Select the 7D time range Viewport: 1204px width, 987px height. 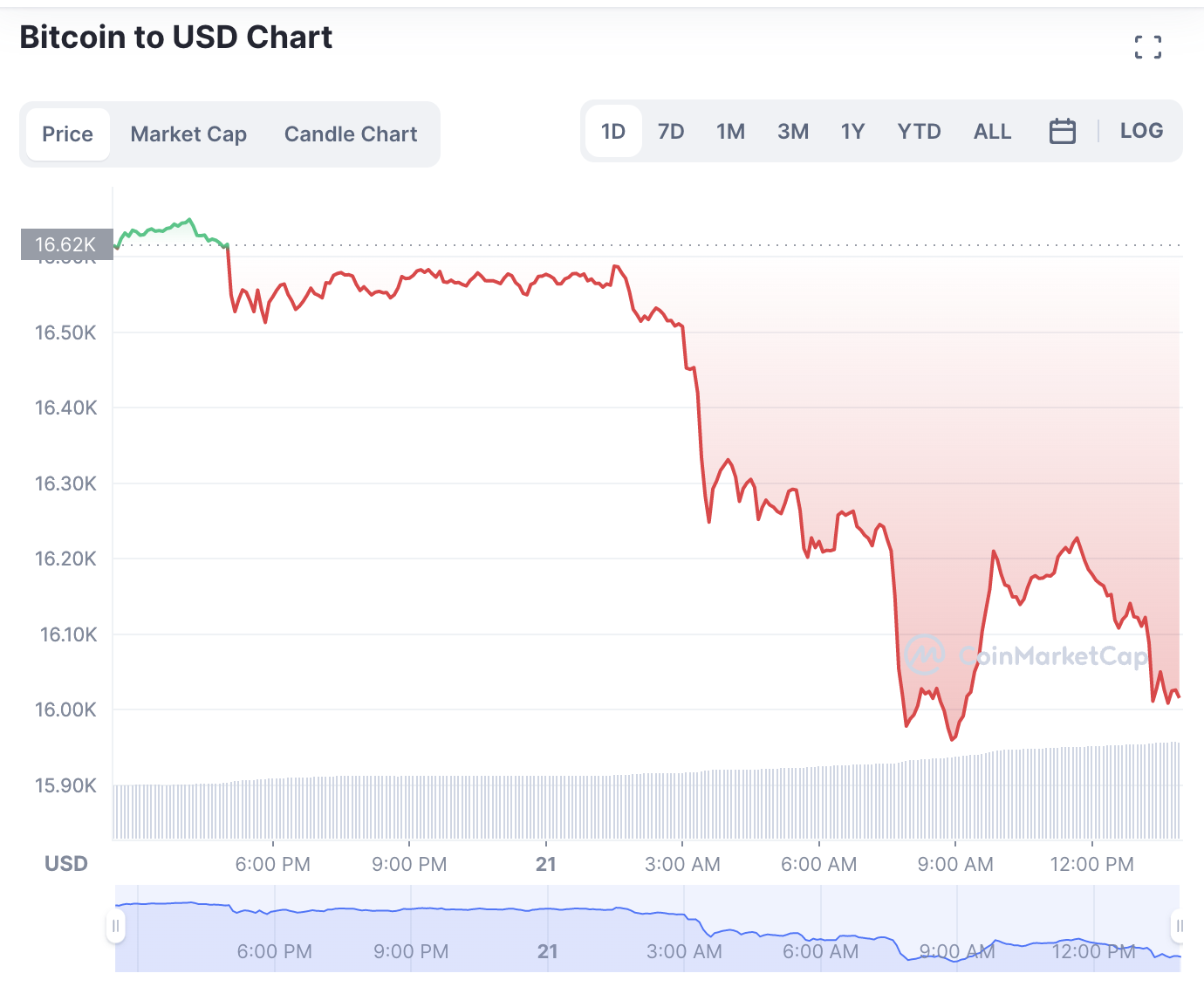671,132
